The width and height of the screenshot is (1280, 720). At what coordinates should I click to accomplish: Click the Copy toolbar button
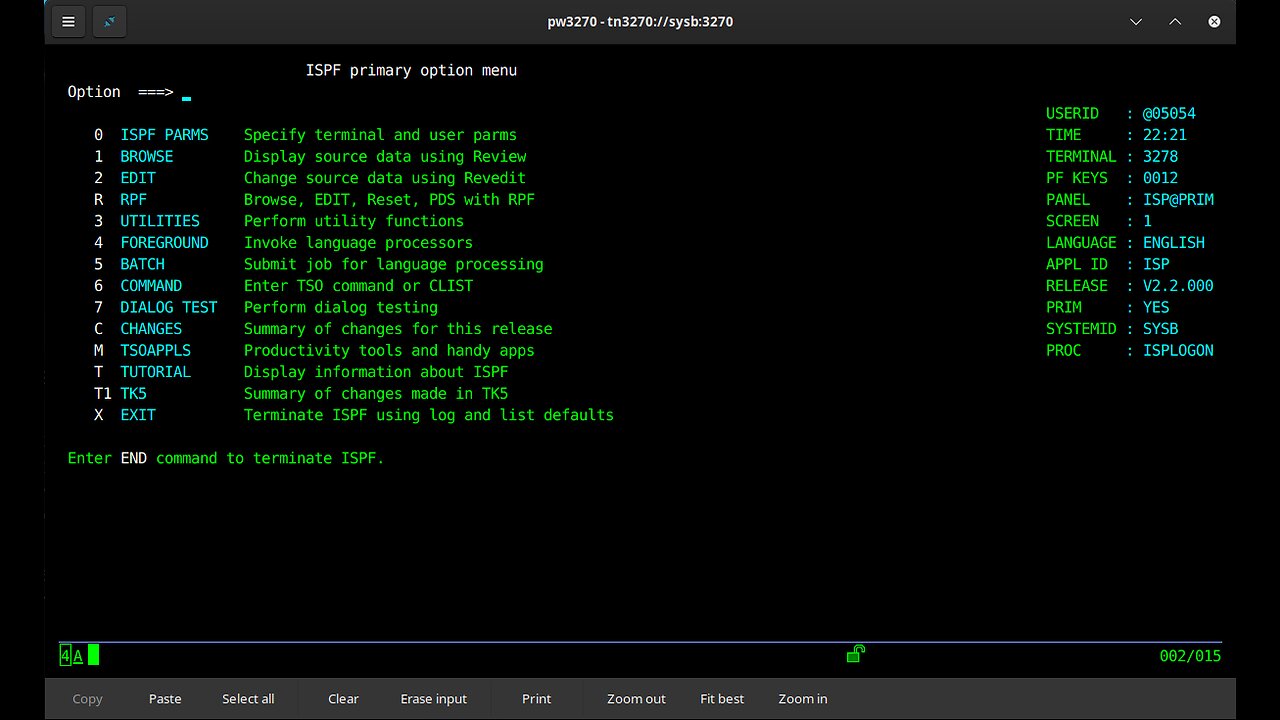(x=87, y=699)
